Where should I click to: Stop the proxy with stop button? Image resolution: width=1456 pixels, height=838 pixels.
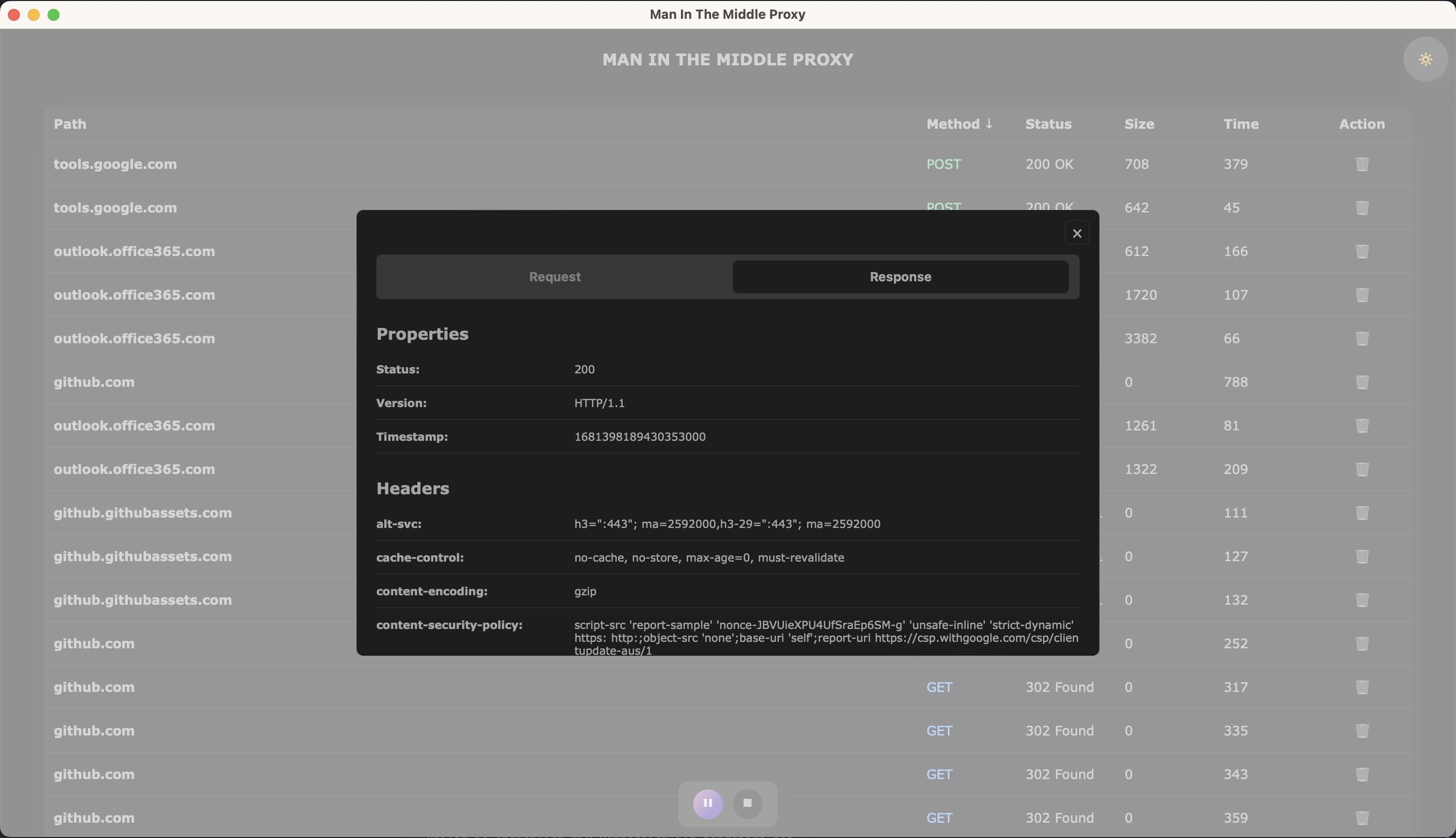(x=747, y=803)
